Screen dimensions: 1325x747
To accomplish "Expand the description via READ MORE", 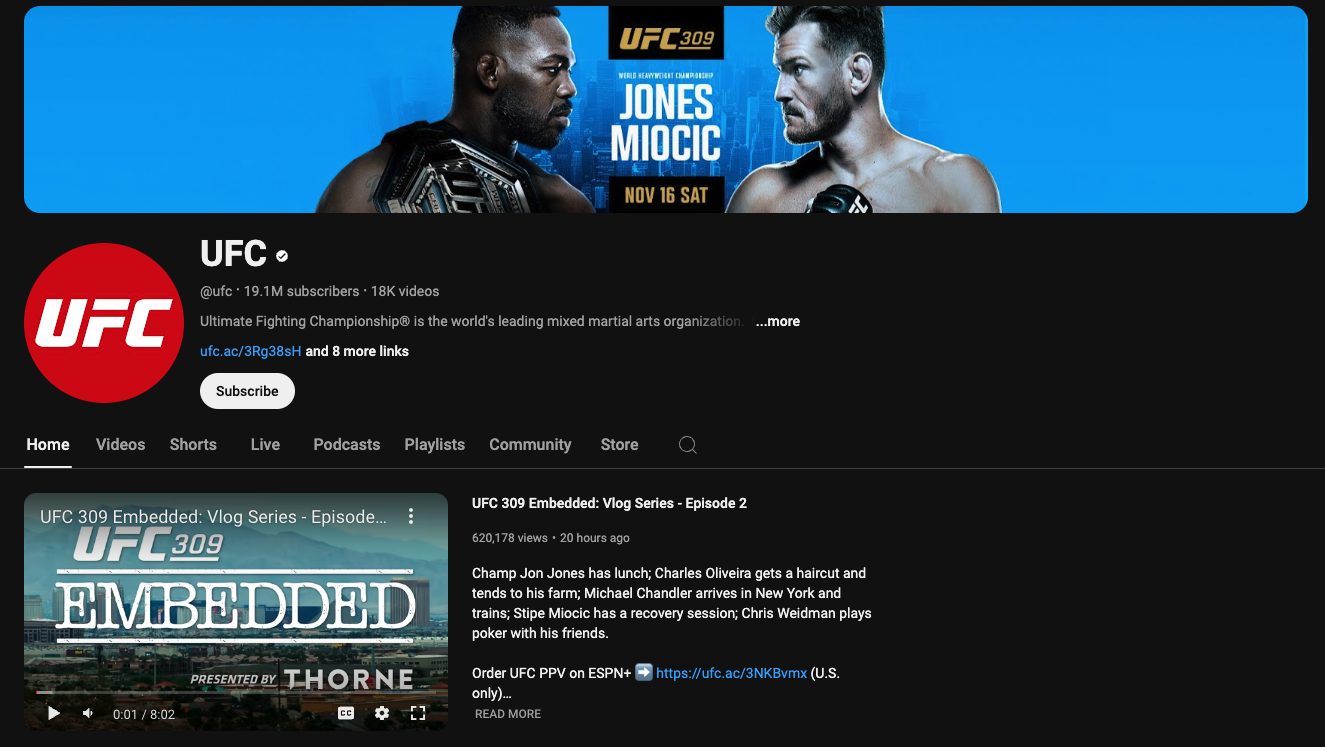I will coord(507,713).
